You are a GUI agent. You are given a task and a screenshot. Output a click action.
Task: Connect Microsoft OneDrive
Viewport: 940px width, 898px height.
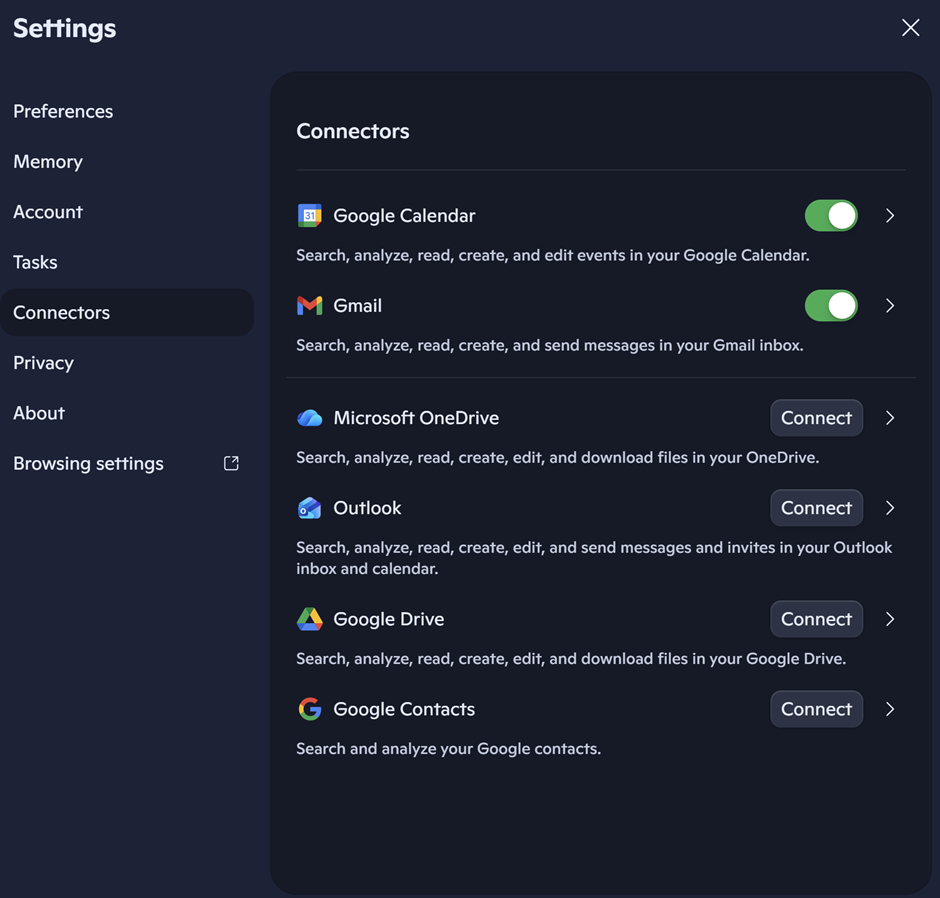pos(816,418)
